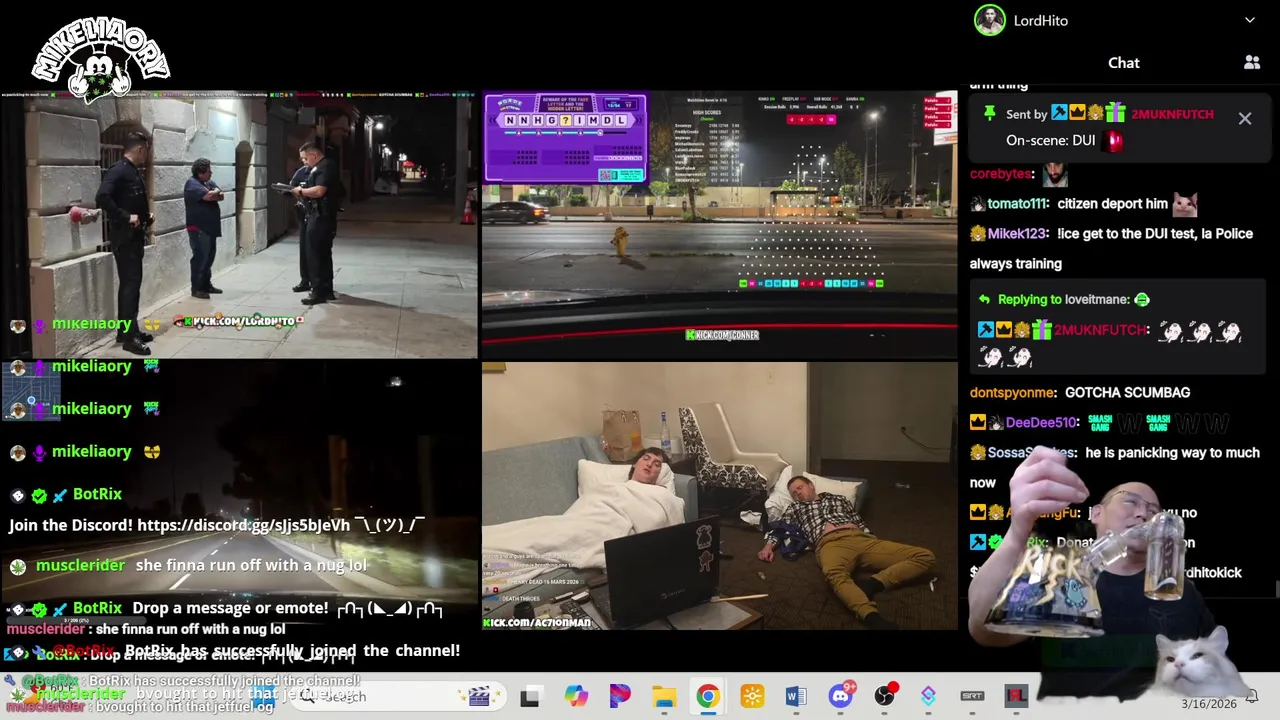Open the SRT app in the taskbar
The image size is (1280, 720).
(x=972, y=696)
